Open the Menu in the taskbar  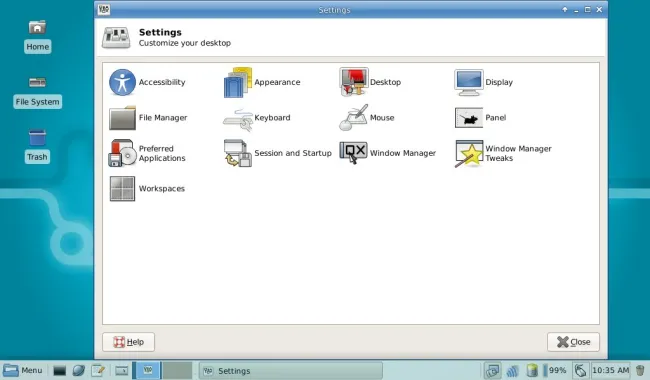(23, 370)
